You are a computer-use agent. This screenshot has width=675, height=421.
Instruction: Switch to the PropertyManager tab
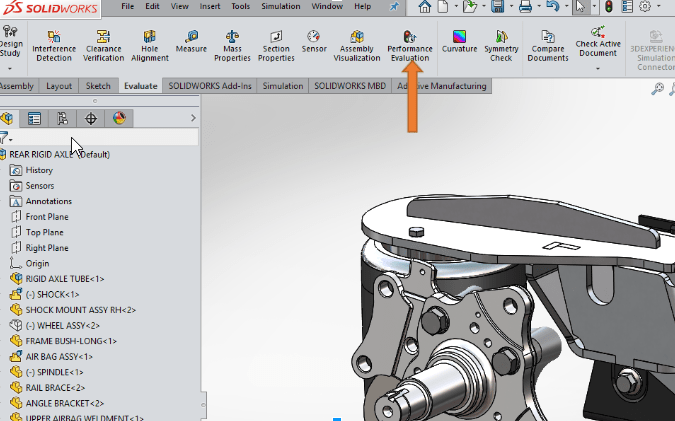(34, 118)
